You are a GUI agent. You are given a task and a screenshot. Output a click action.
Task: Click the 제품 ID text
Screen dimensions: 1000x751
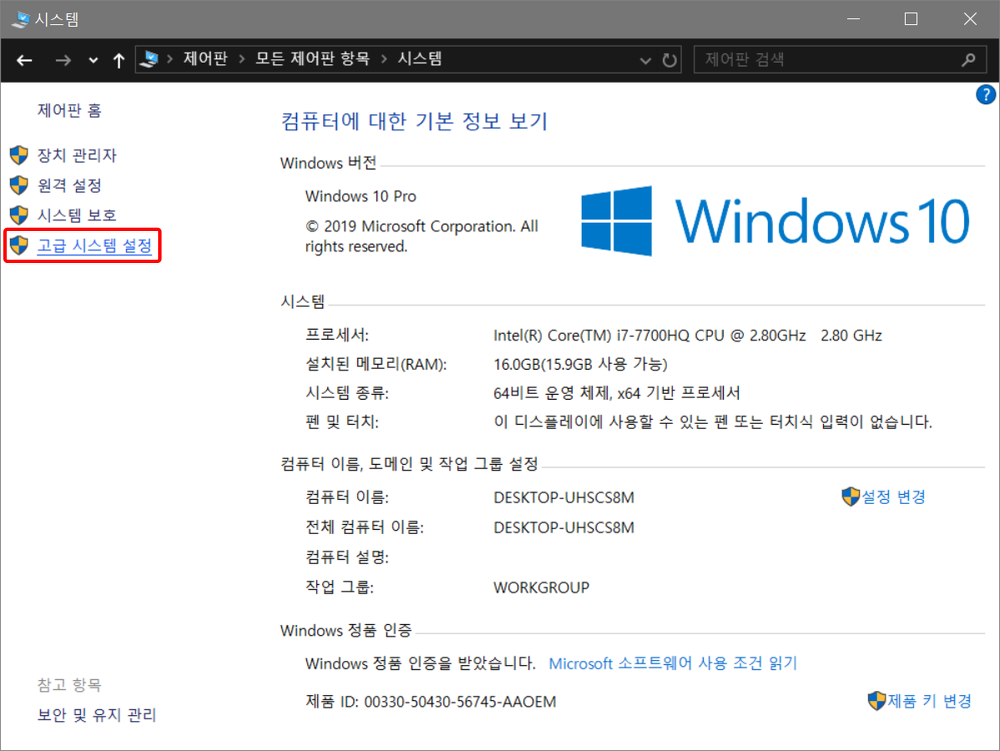pyautogui.click(x=430, y=702)
